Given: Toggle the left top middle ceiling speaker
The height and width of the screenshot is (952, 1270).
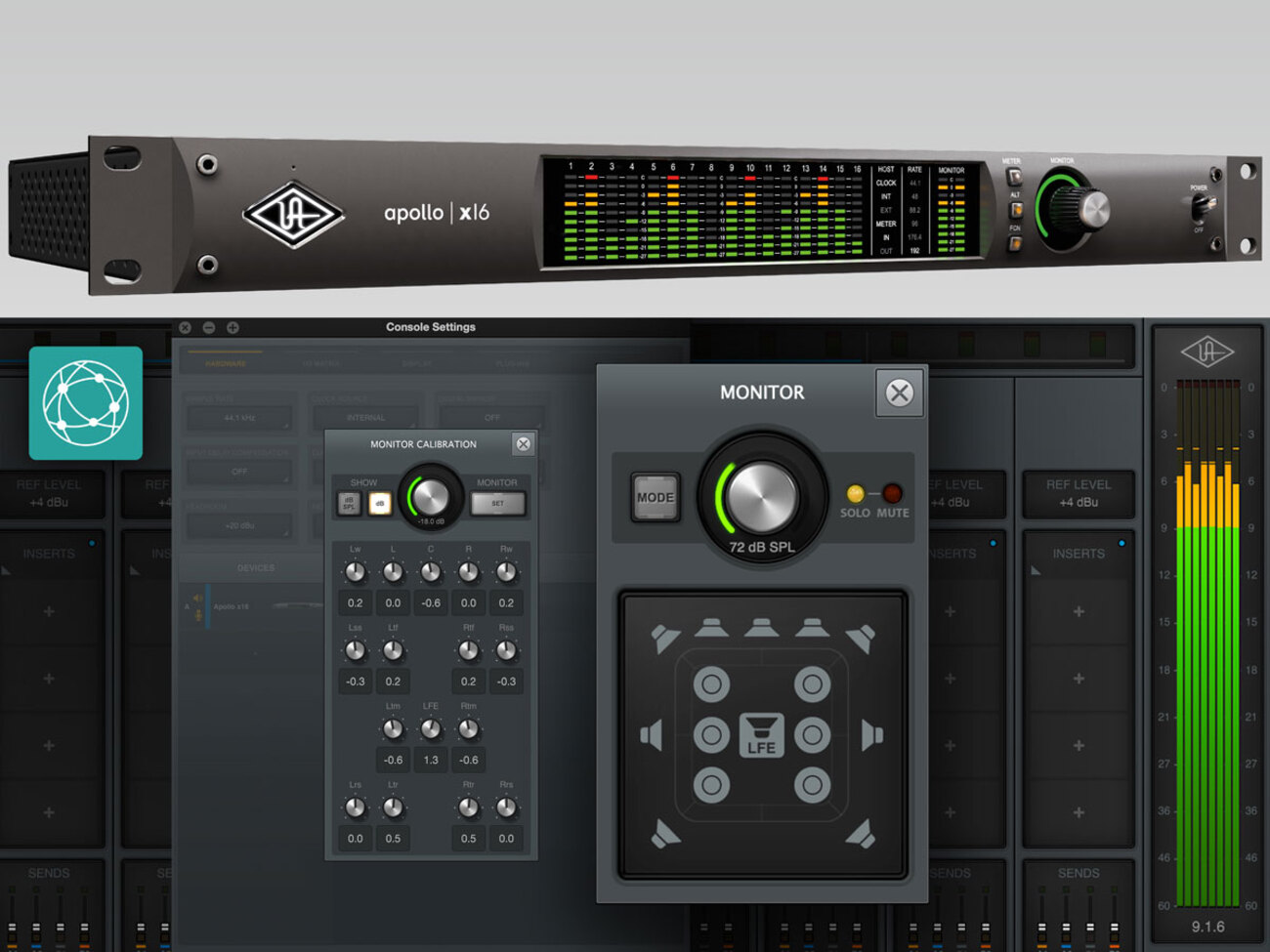Looking at the screenshot, I should (x=711, y=734).
